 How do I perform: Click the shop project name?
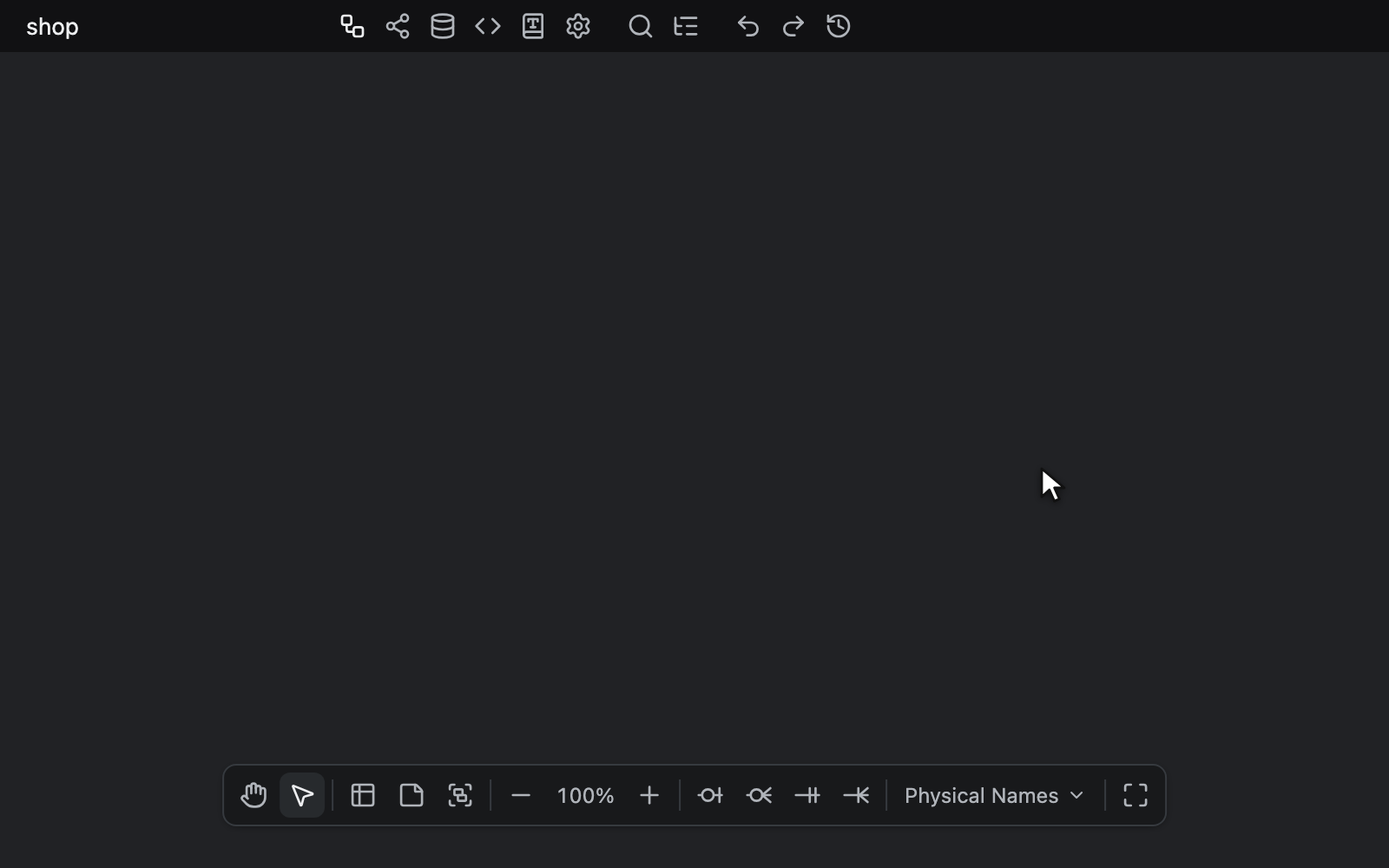point(52,27)
